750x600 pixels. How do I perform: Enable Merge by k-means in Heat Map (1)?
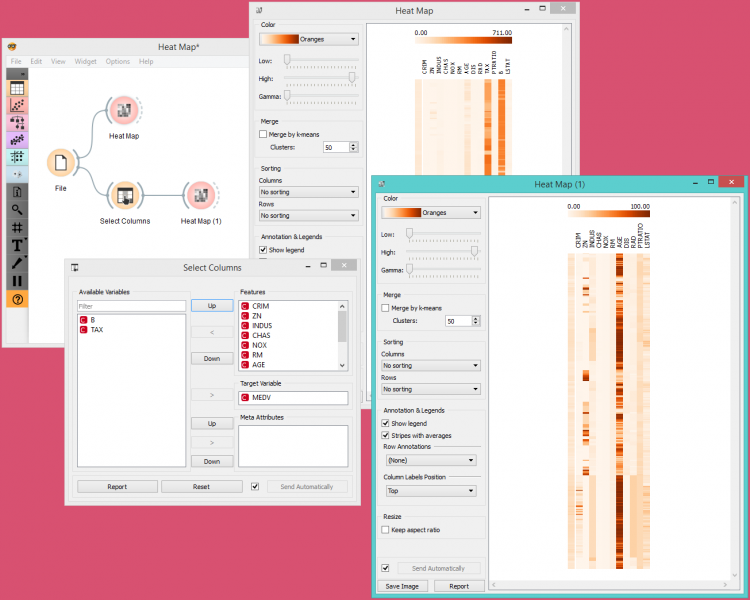(386, 308)
